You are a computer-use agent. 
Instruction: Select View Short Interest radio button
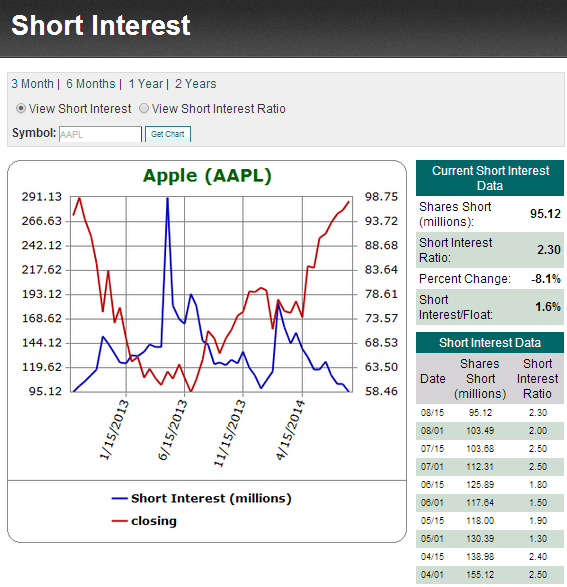coord(21,109)
